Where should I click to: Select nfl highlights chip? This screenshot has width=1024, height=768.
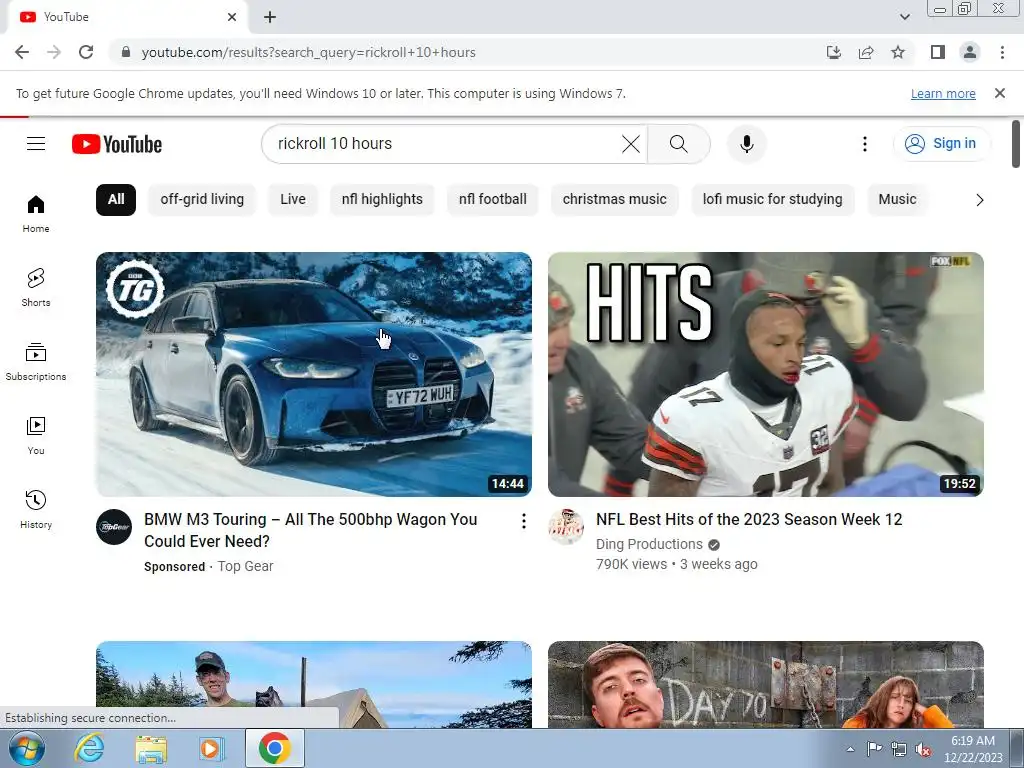382,199
